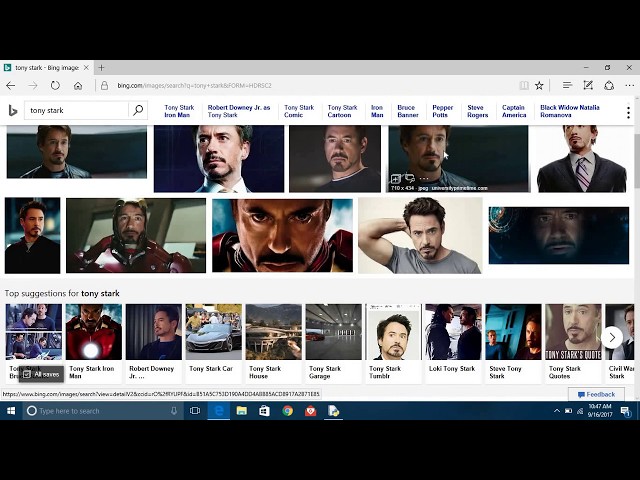Save hovered image with plus icon
The width and height of the screenshot is (640, 480).
click(x=395, y=178)
